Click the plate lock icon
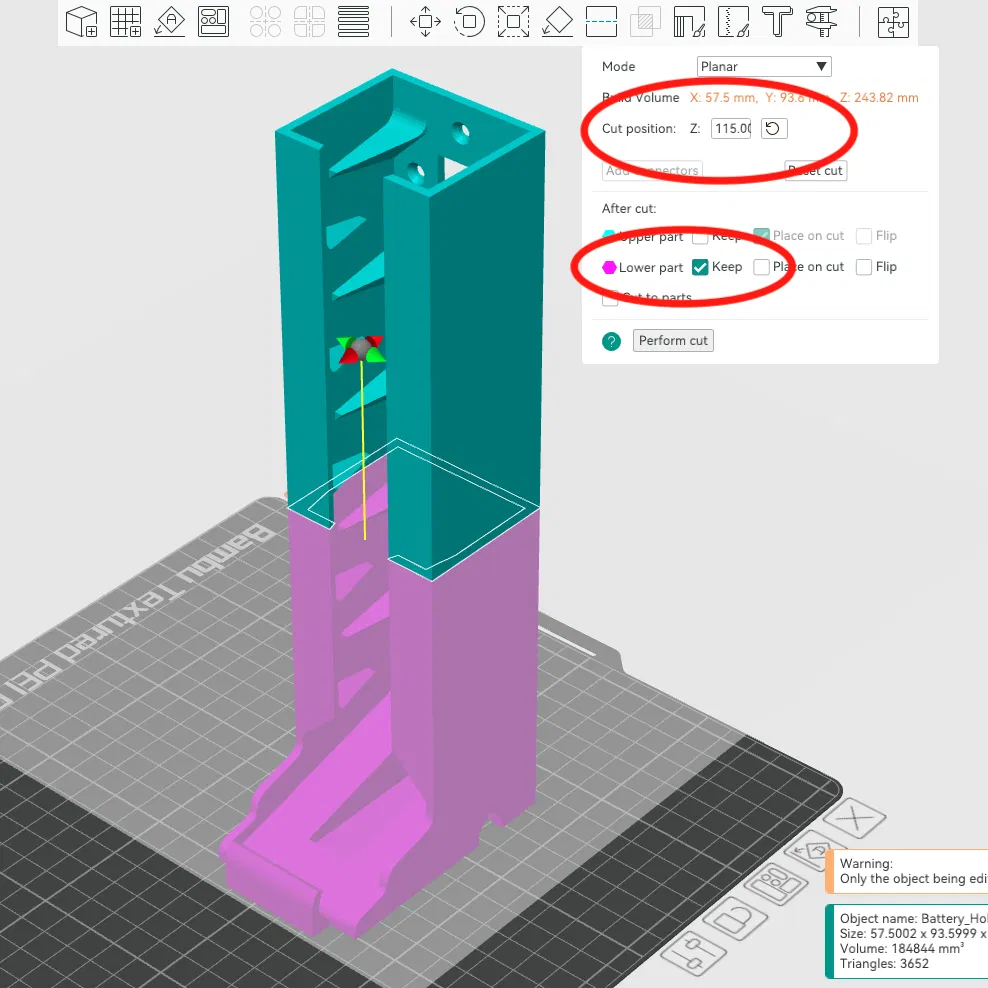This screenshot has width=988, height=988. (x=735, y=919)
